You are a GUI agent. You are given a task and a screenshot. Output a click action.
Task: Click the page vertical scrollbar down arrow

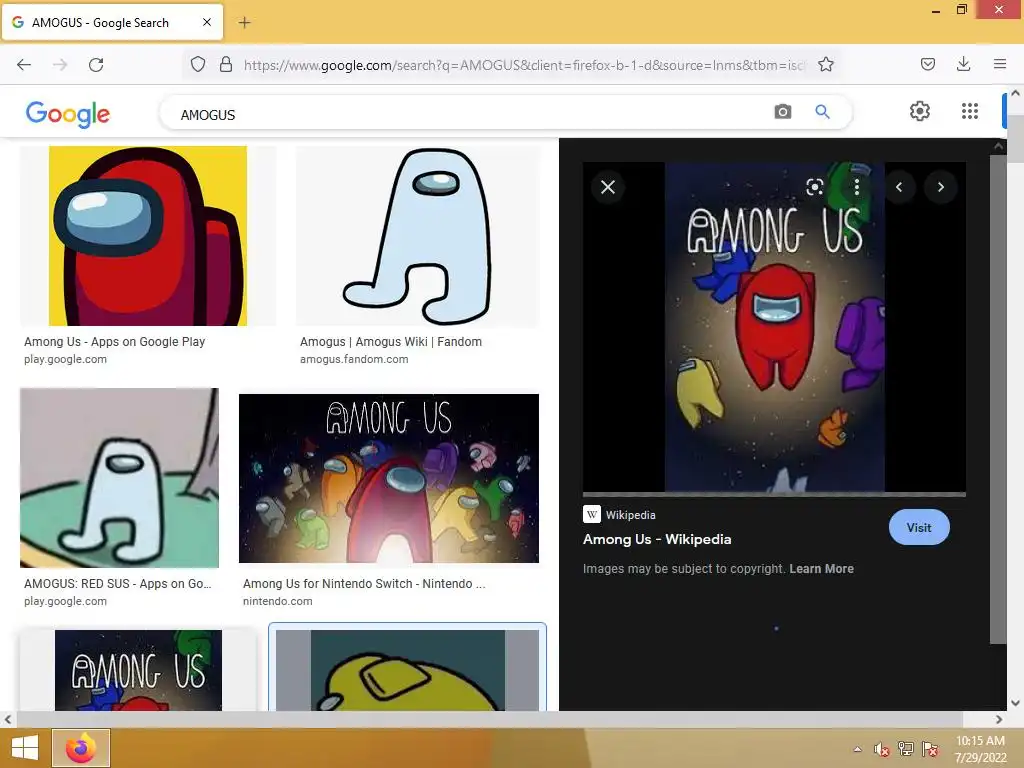(x=1015, y=703)
